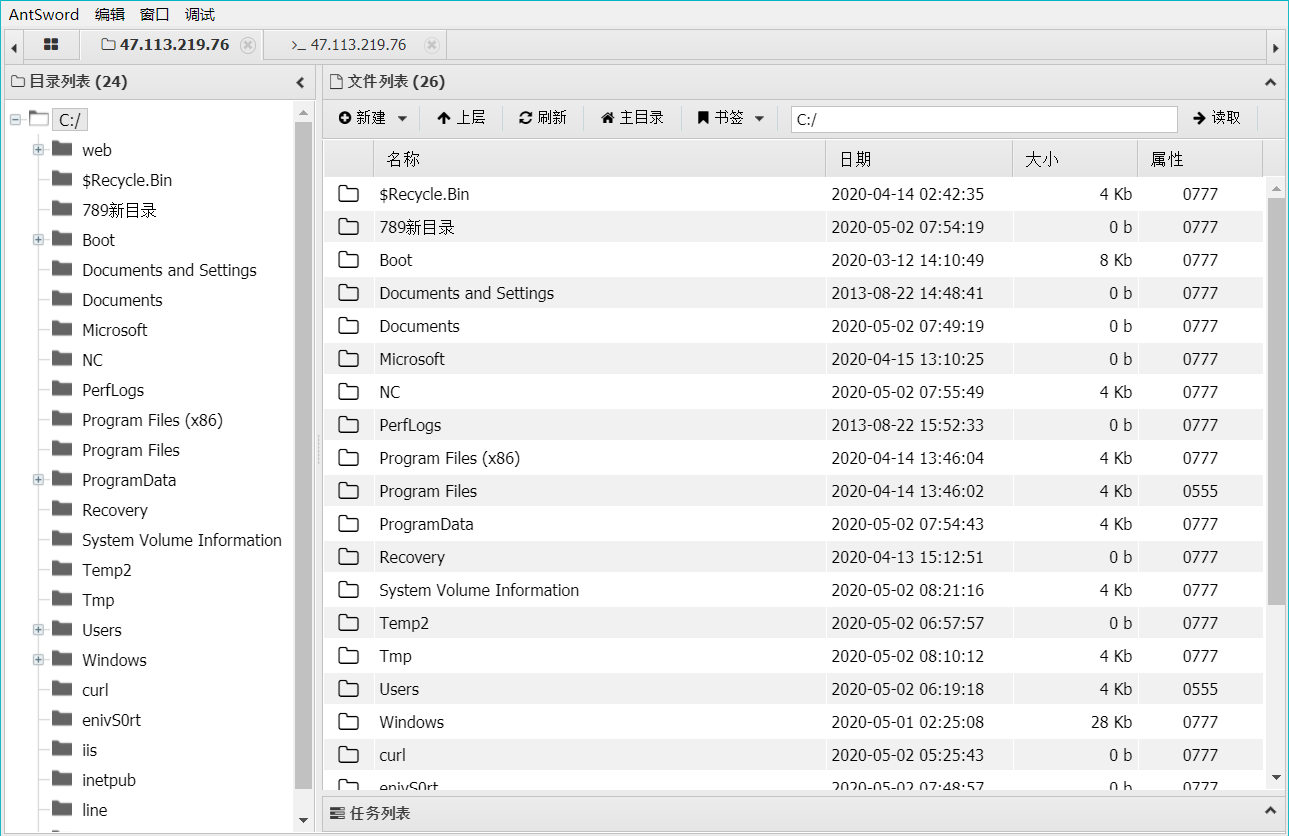Open the home grid tab icon
Viewport: 1289px width, 836px height.
[x=51, y=45]
